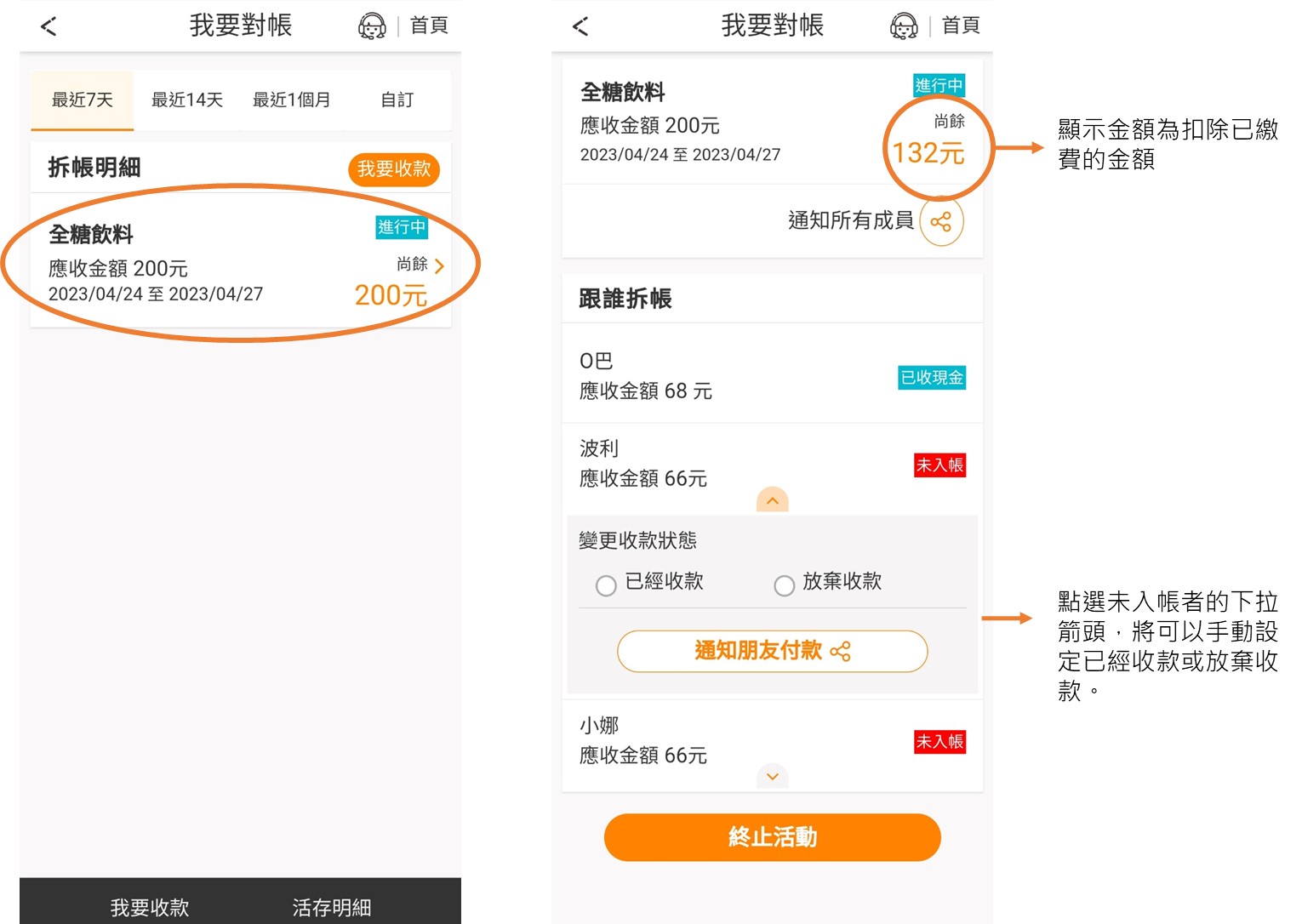Tap the back arrow on right screen
The image size is (1302, 924).
coord(580,26)
